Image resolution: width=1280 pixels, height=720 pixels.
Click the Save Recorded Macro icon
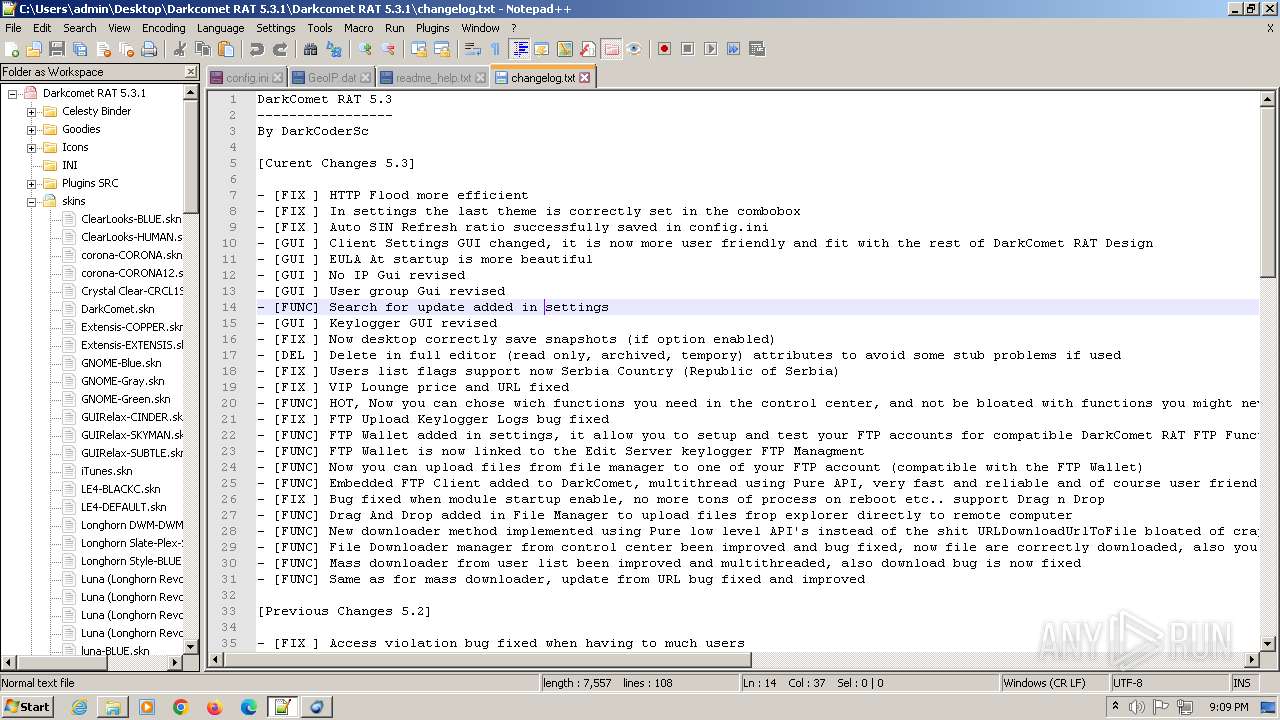(756, 49)
